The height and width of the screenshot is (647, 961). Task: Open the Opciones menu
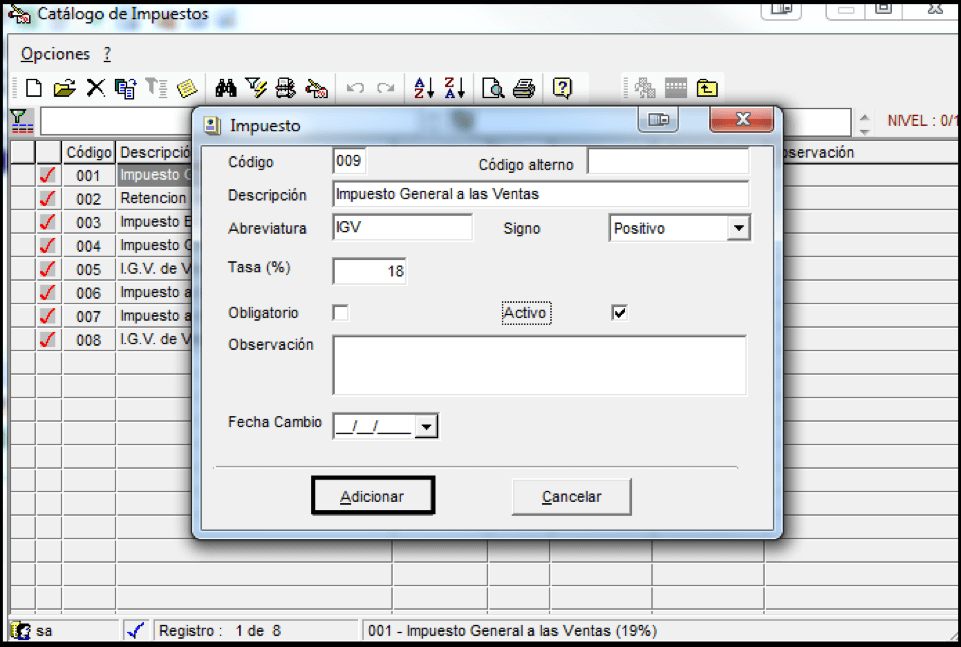[x=55, y=54]
